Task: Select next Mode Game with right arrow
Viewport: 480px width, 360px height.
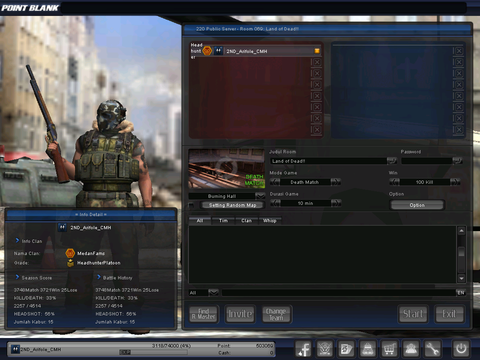Action: pos(335,182)
